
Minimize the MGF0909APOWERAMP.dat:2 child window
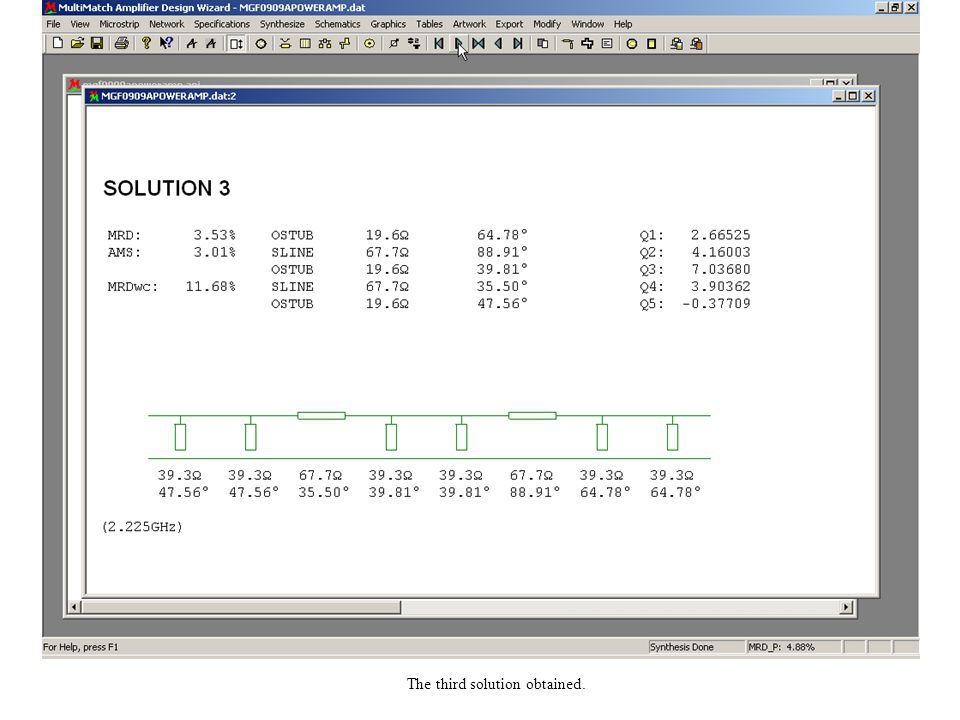click(x=839, y=96)
